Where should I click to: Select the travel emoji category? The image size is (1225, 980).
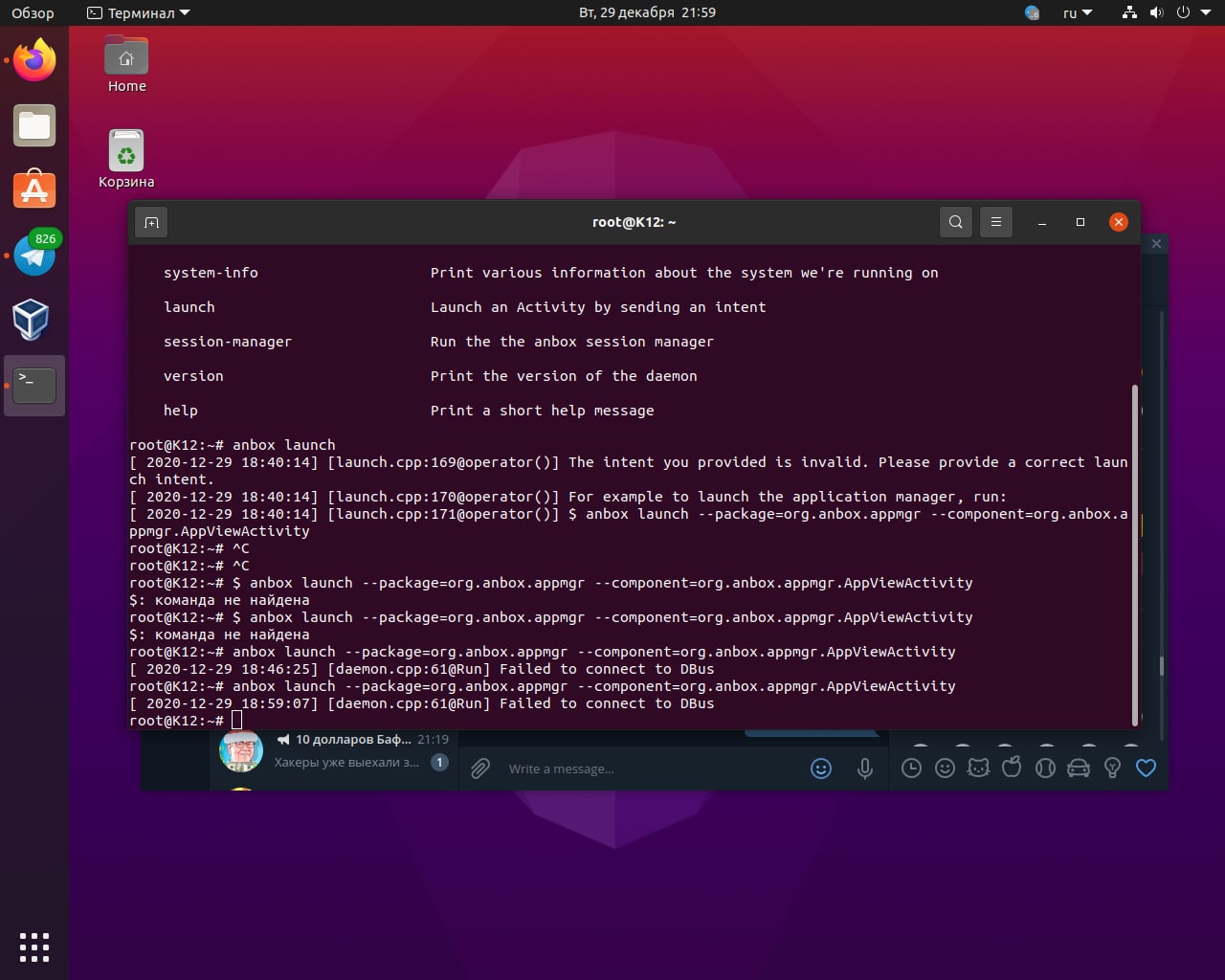[x=1079, y=768]
